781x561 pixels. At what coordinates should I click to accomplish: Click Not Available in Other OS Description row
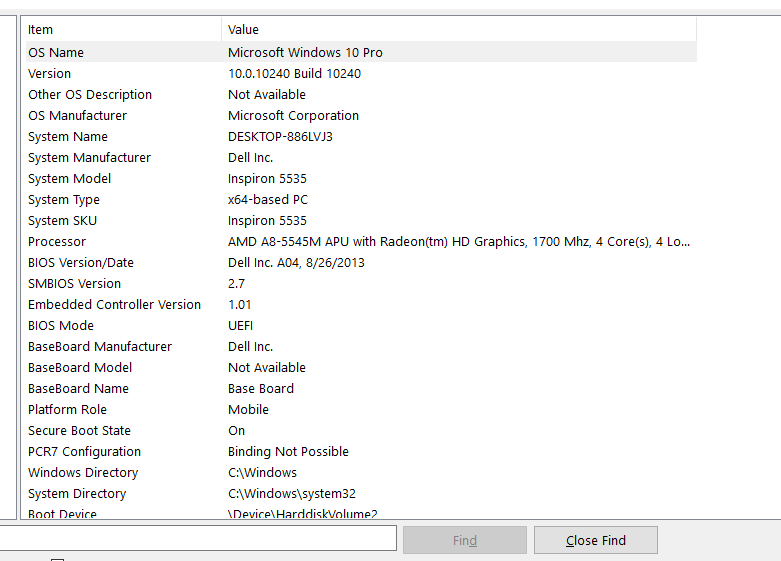(267, 94)
